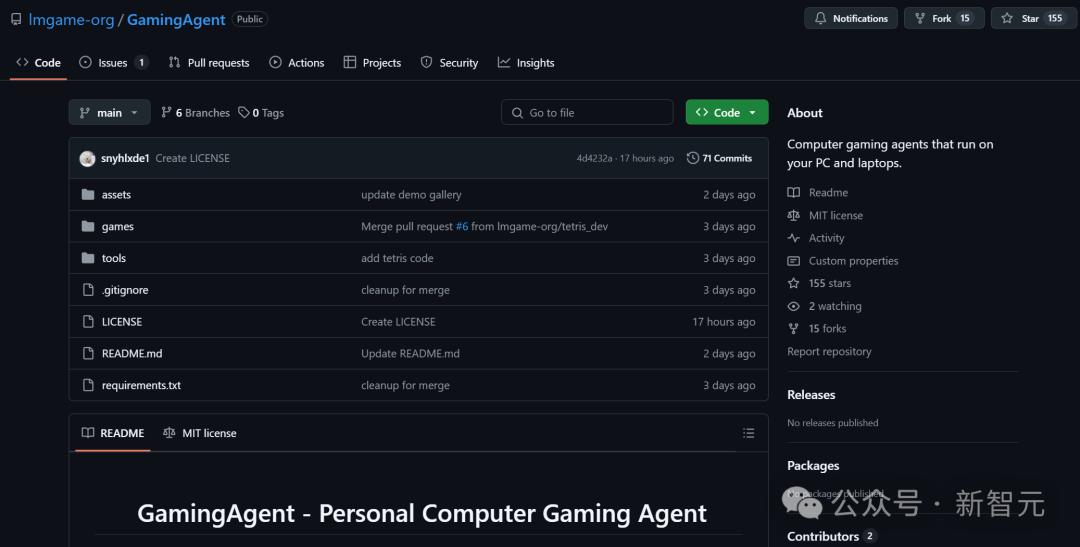1080x547 pixels.
Task: Open the Custom properties link
Action: click(843, 261)
